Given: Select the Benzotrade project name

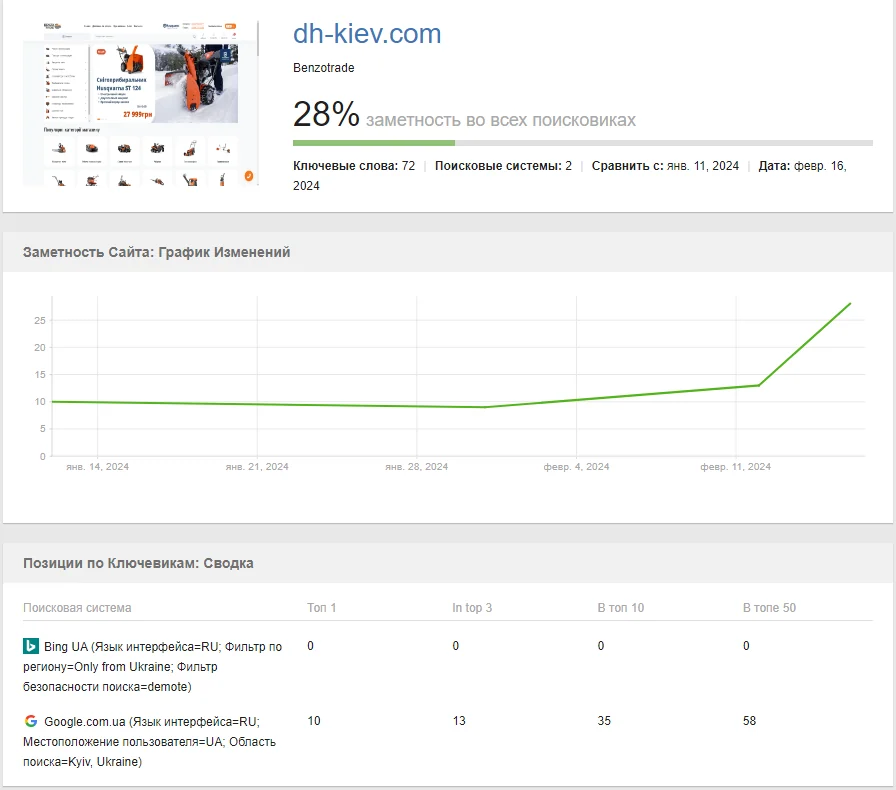Looking at the screenshot, I should [323, 67].
